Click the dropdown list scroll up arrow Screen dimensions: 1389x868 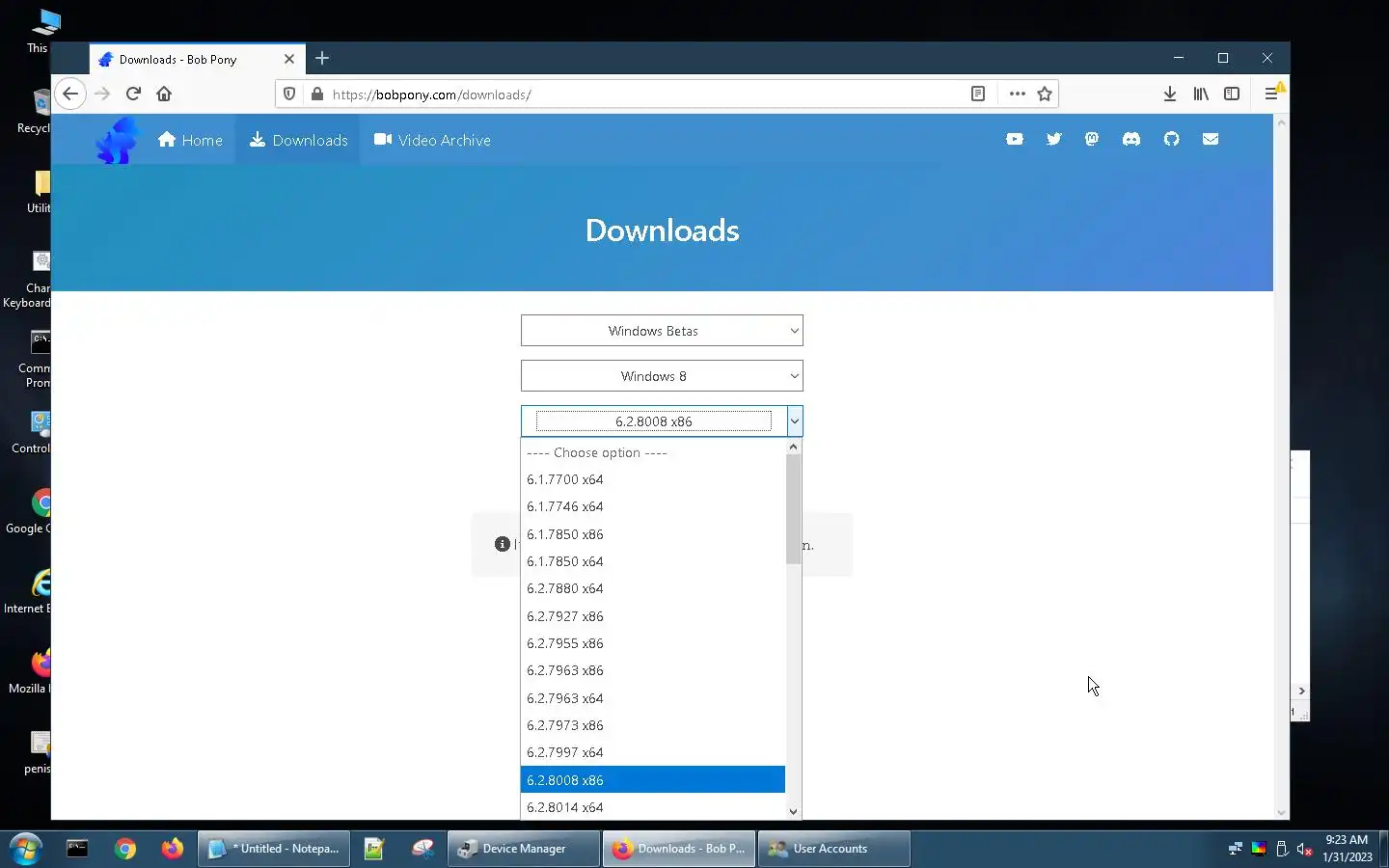(x=794, y=447)
